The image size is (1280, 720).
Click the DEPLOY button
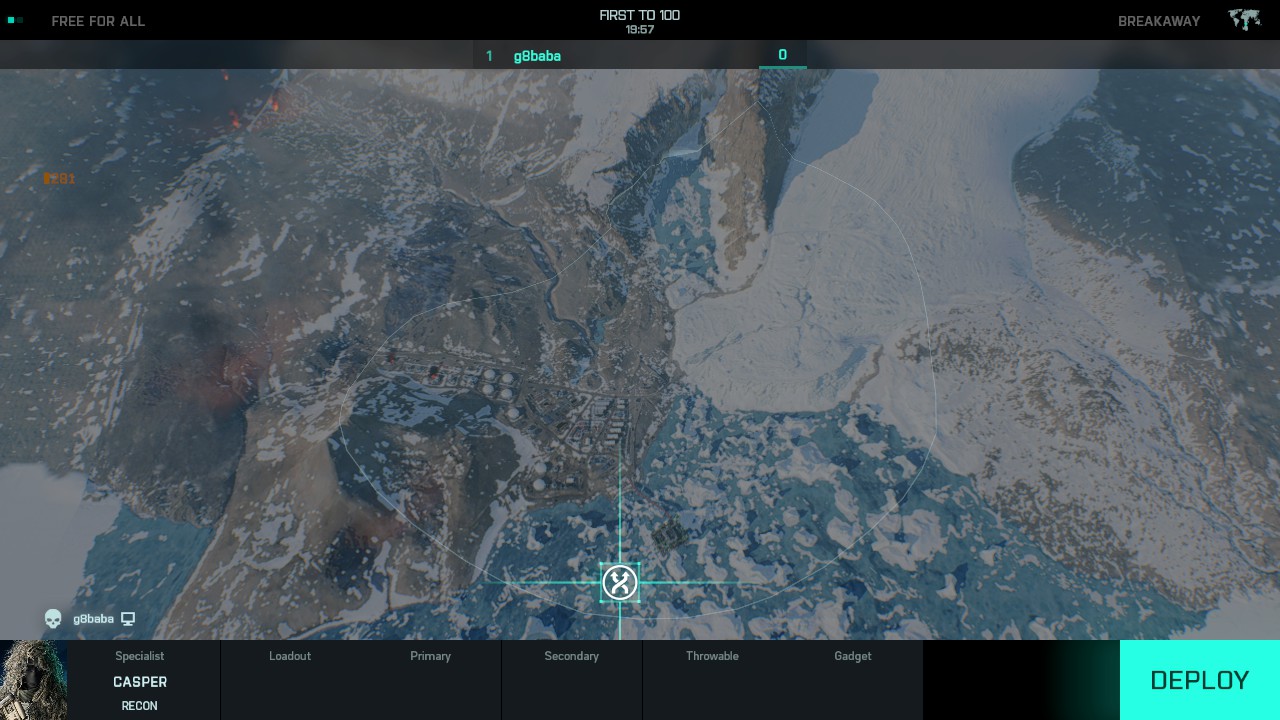tap(1199, 680)
